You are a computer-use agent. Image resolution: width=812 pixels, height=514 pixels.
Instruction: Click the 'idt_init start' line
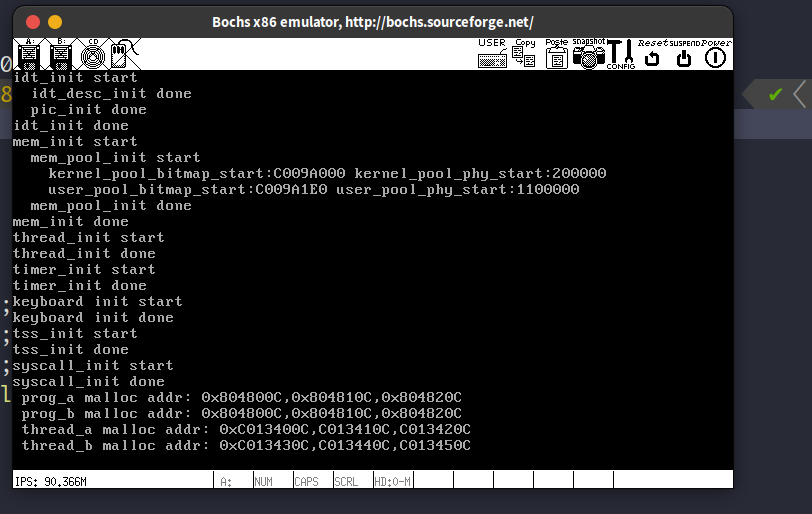tap(75, 78)
